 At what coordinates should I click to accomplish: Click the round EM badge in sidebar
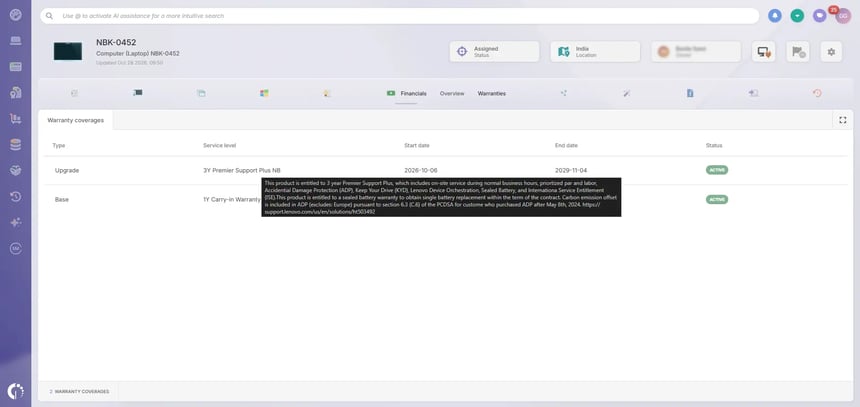click(15, 248)
